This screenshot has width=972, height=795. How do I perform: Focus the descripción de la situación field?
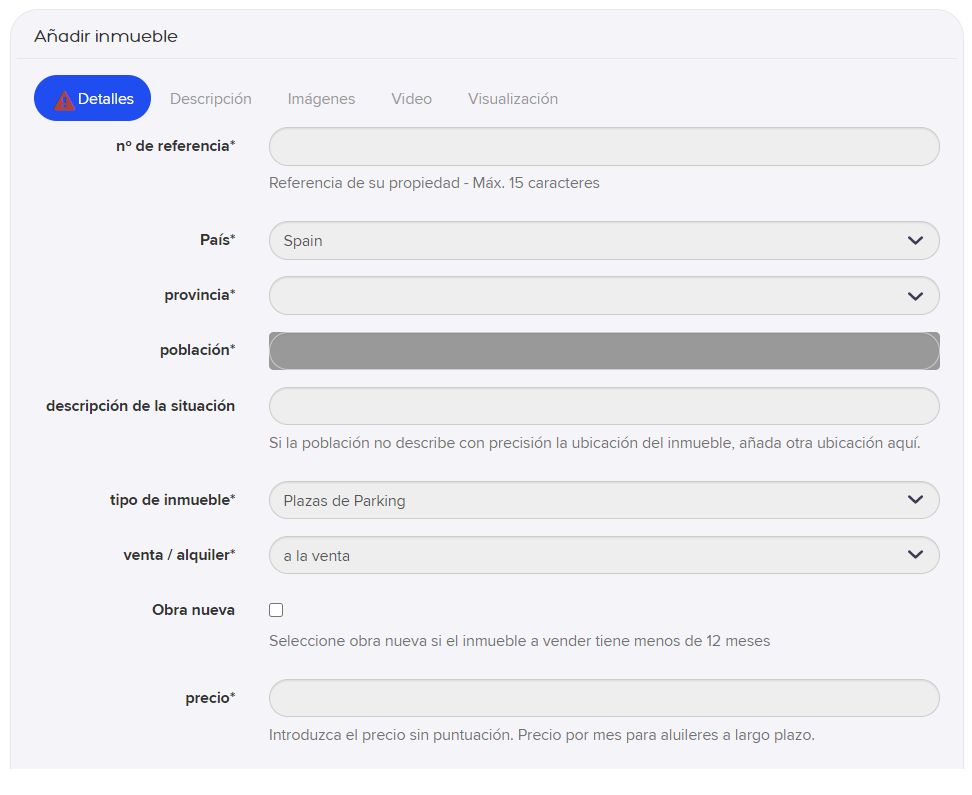tap(604, 406)
